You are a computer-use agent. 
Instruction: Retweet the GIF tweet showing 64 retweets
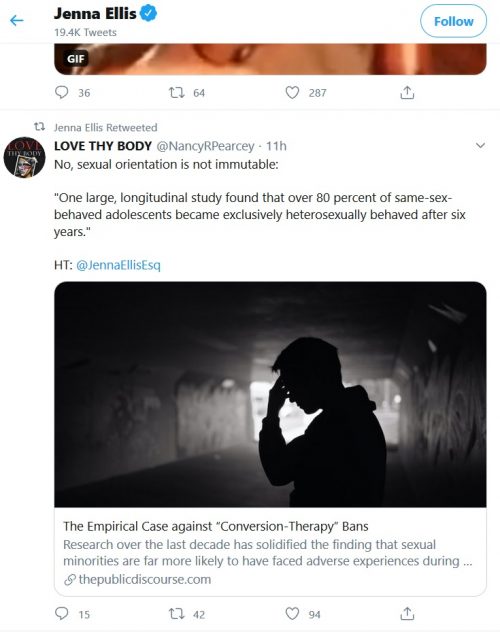pos(176,93)
